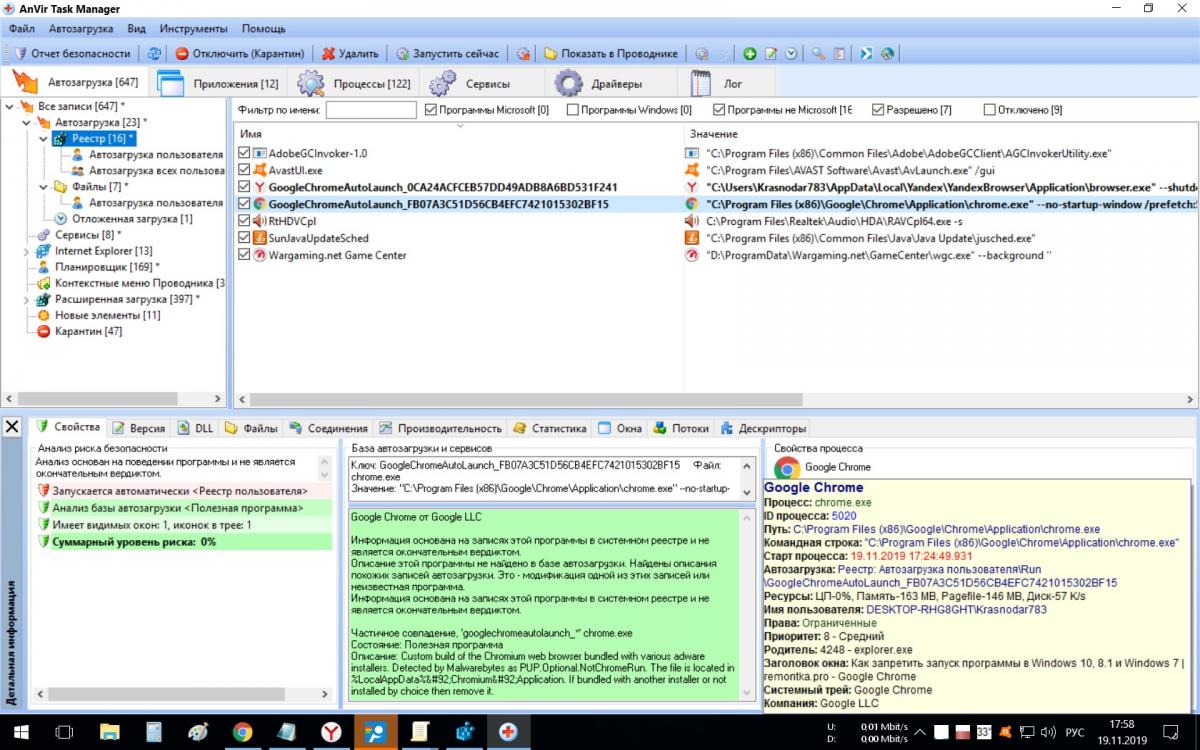The height and width of the screenshot is (750, 1200).
Task: Click the Yandex browser icon in taskbar
Action: (330, 732)
